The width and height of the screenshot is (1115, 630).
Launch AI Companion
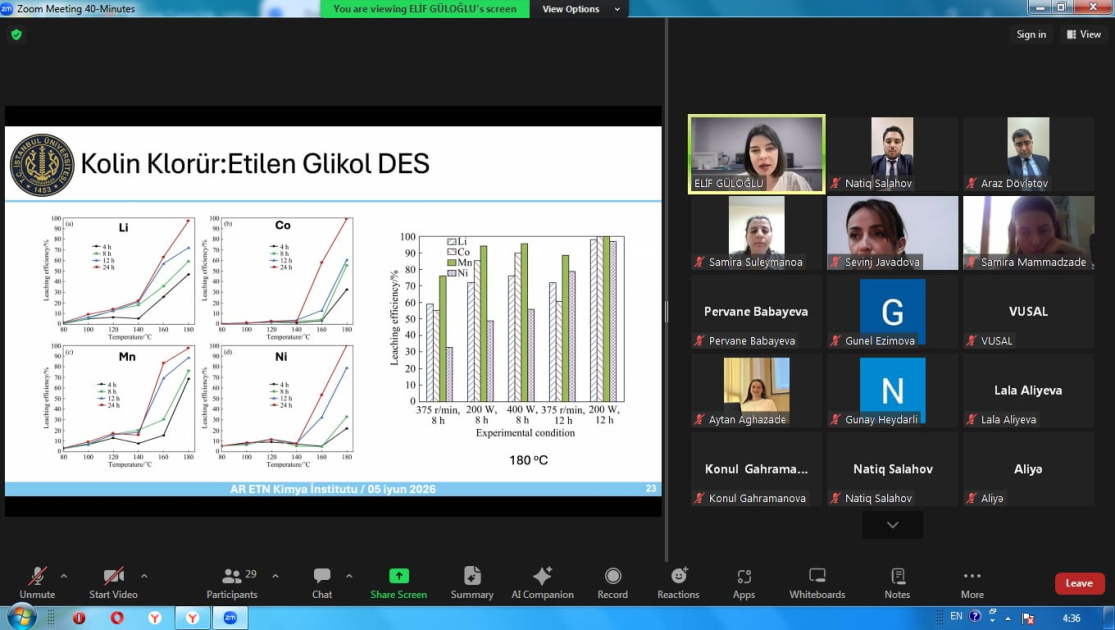tap(543, 583)
